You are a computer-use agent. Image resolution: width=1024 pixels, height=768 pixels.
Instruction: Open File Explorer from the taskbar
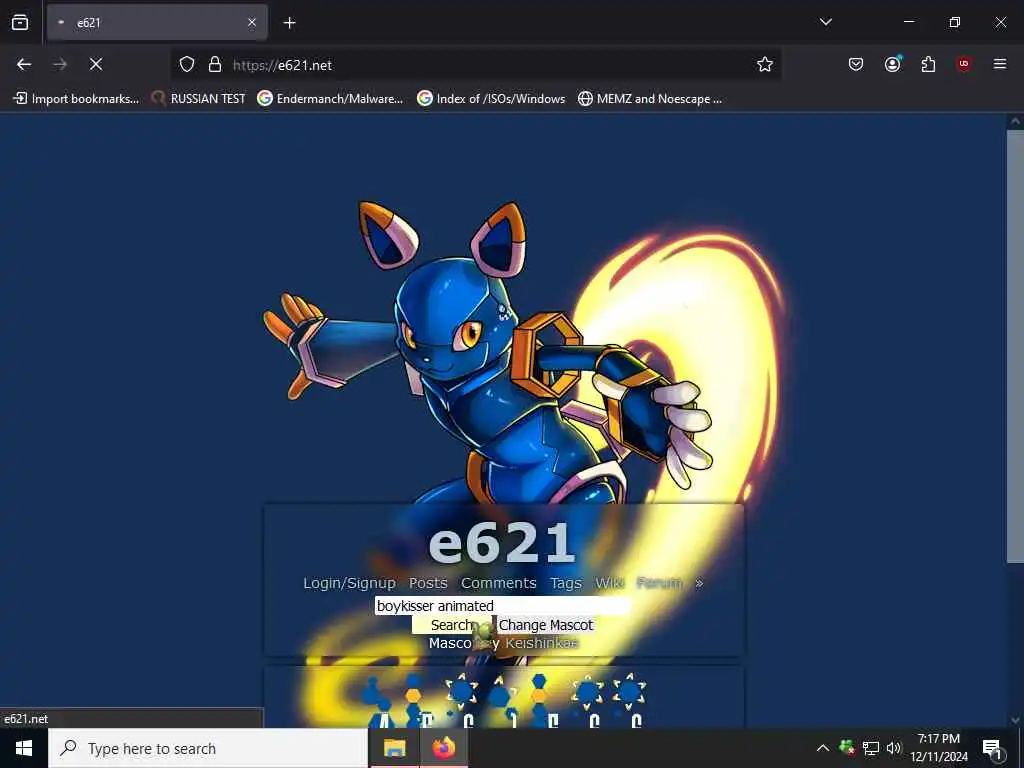point(394,748)
